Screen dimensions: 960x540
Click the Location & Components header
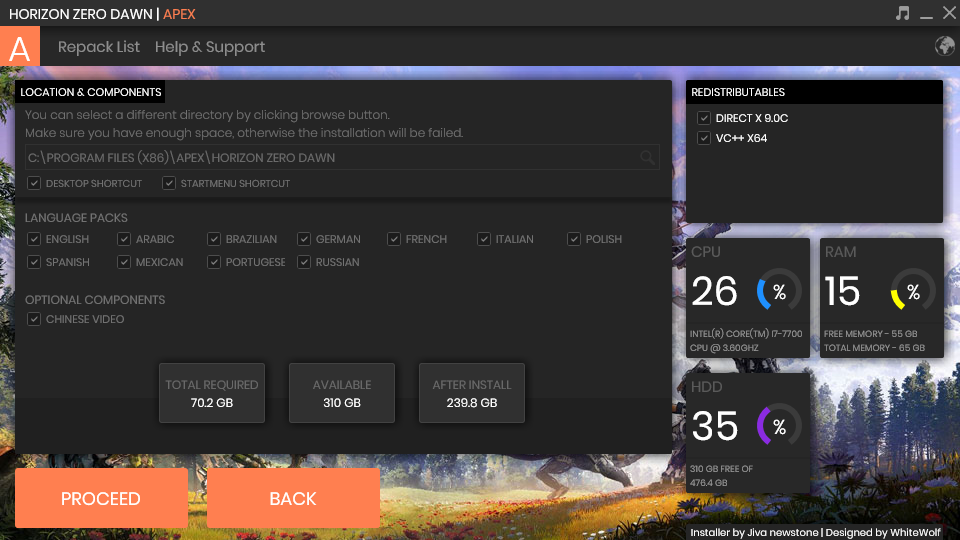(91, 92)
